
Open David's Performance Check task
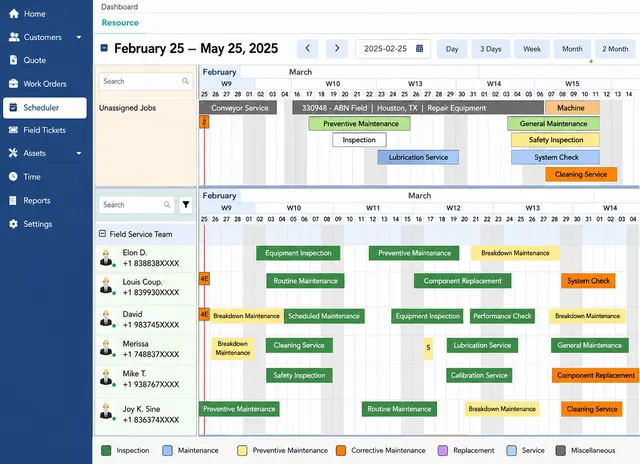point(502,316)
